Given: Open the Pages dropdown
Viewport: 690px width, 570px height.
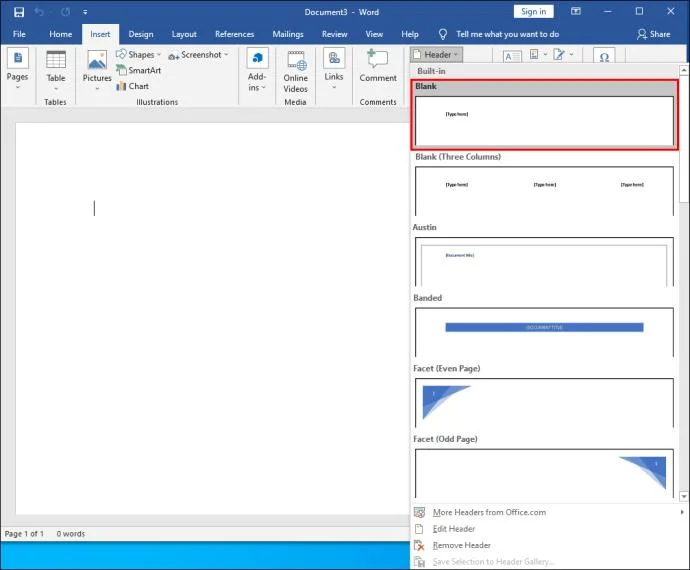Looking at the screenshot, I should [18, 70].
